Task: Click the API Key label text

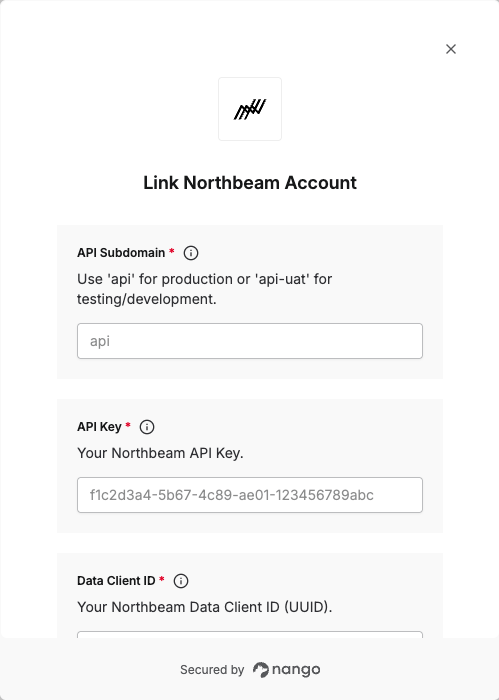Action: point(99,427)
